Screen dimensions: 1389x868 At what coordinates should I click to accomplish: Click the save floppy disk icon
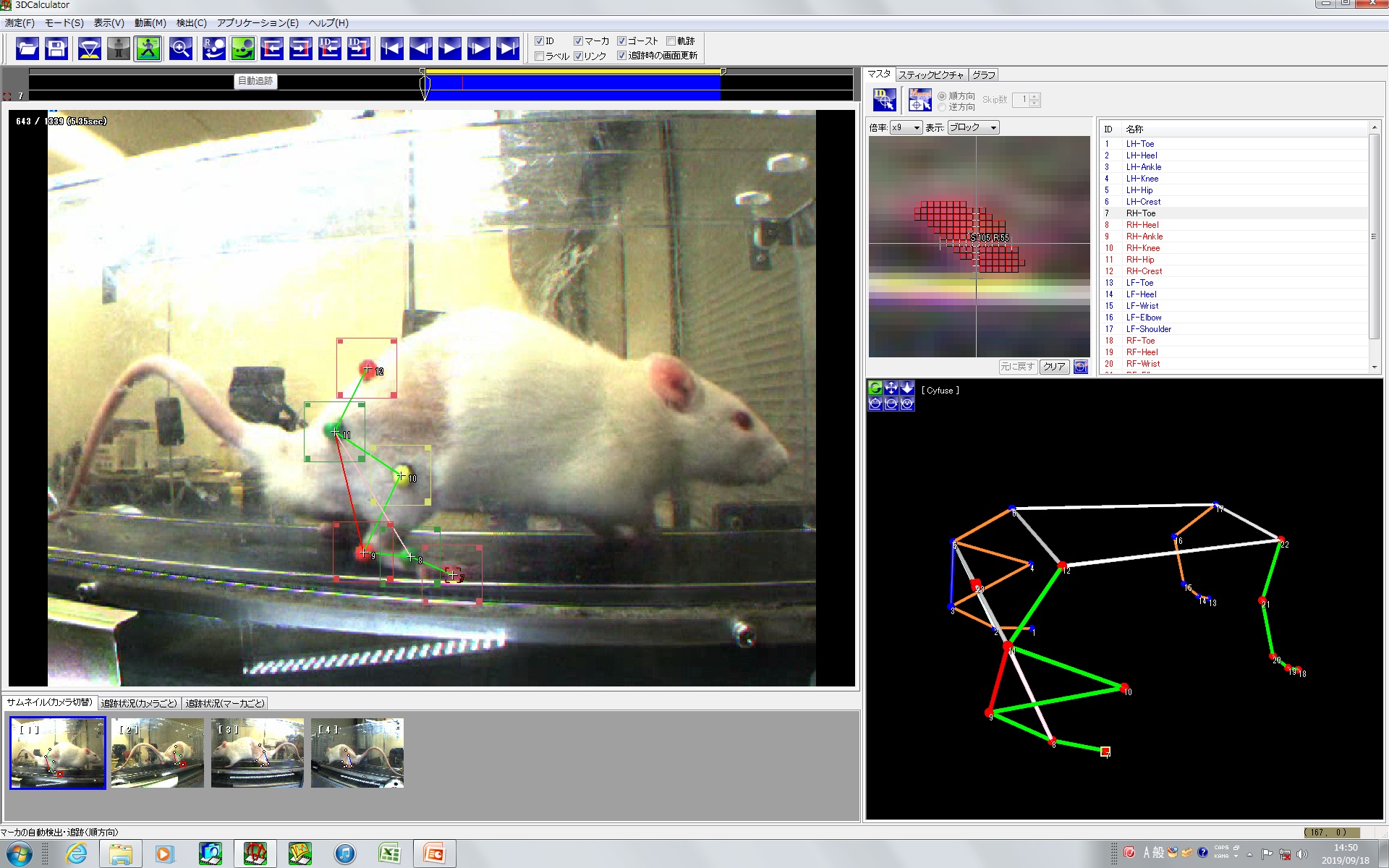click(x=56, y=48)
